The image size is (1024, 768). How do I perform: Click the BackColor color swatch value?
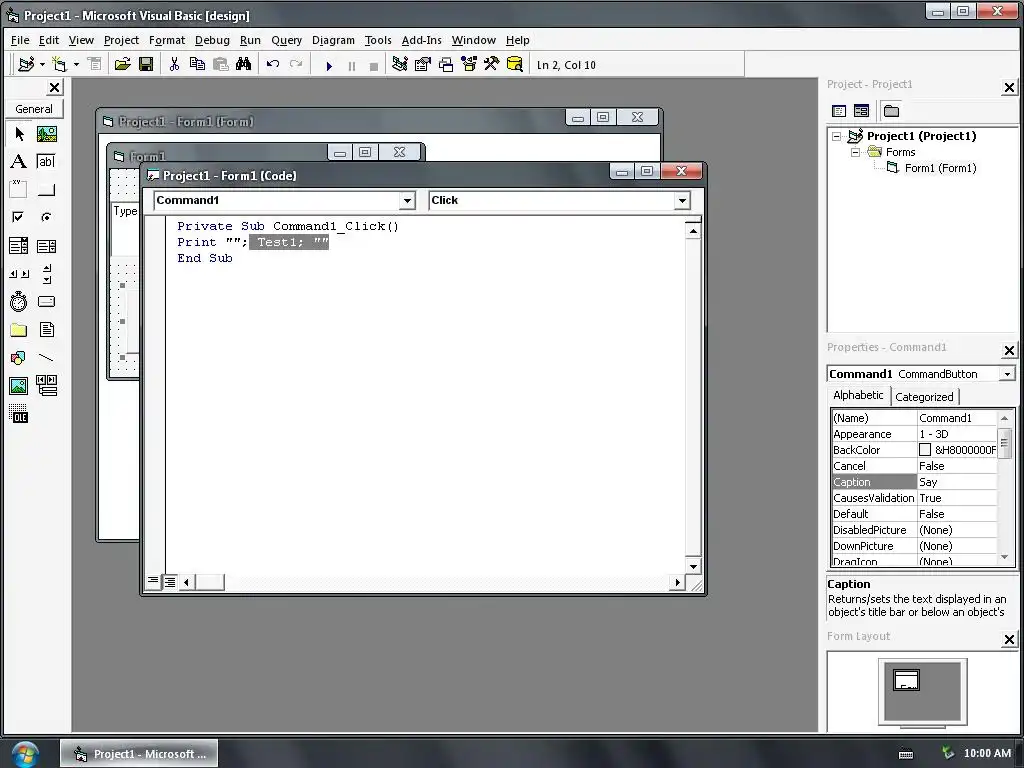tap(925, 450)
